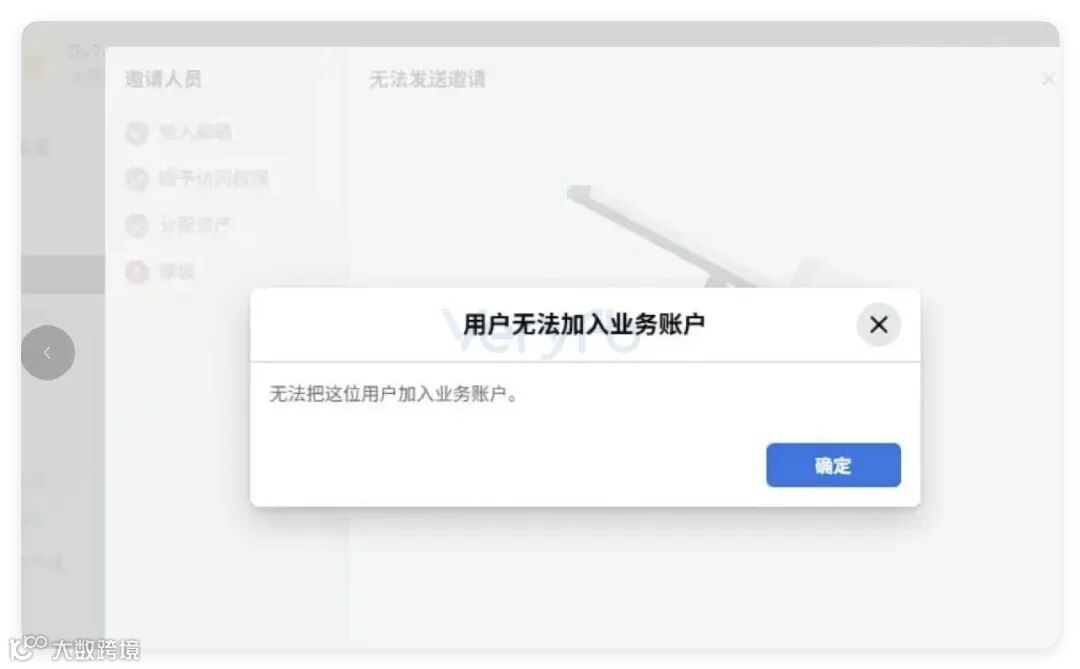Click the 输入邮箱 step checkmark icon

point(137,132)
